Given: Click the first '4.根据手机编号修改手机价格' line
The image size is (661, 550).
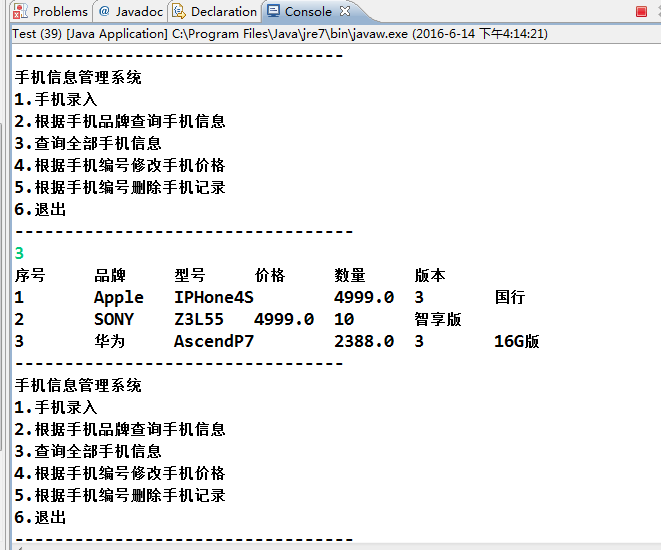Looking at the screenshot, I should coord(120,165).
